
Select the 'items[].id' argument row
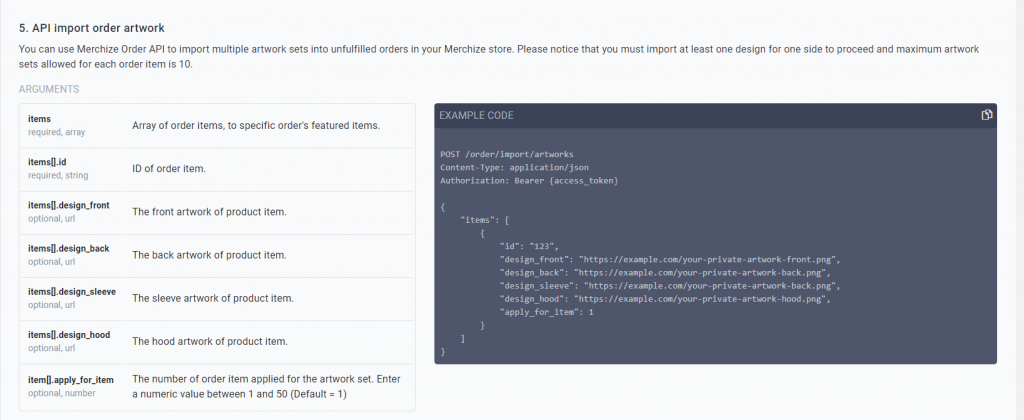(217, 169)
